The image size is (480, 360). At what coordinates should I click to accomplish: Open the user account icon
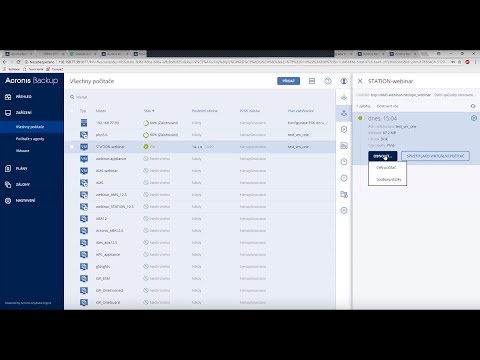(x=344, y=81)
